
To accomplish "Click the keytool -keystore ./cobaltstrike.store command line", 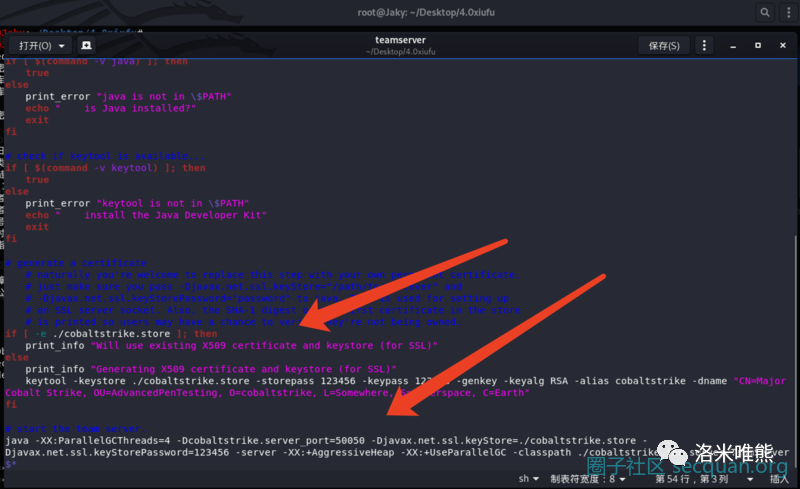I will [406, 381].
